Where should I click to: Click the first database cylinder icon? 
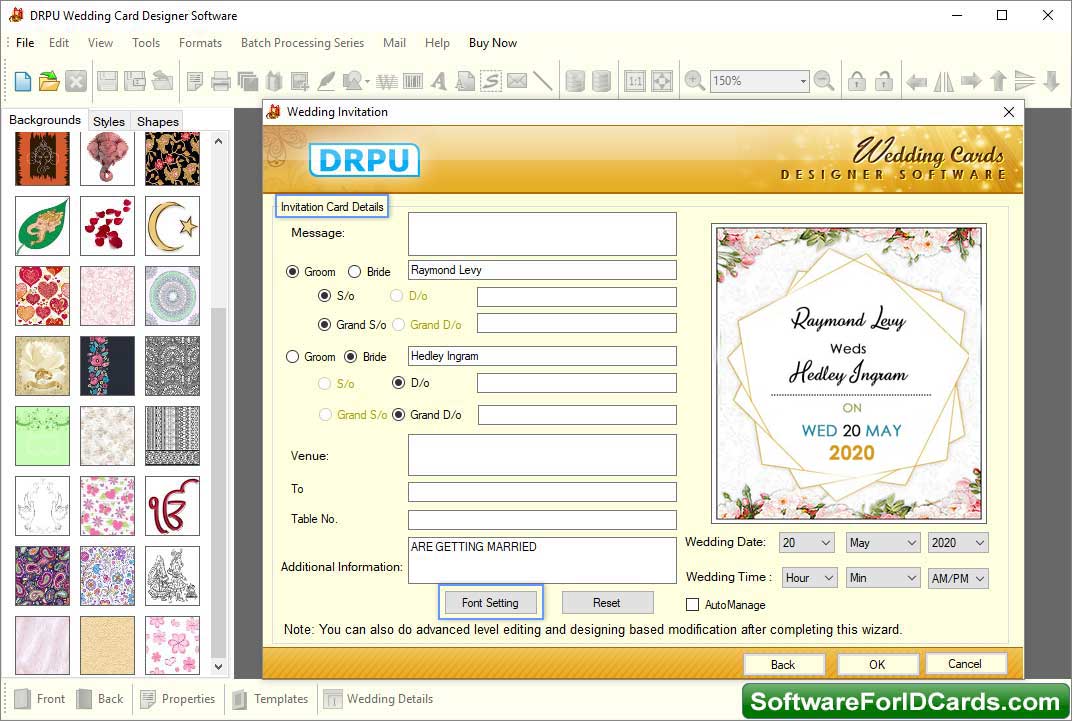(575, 81)
